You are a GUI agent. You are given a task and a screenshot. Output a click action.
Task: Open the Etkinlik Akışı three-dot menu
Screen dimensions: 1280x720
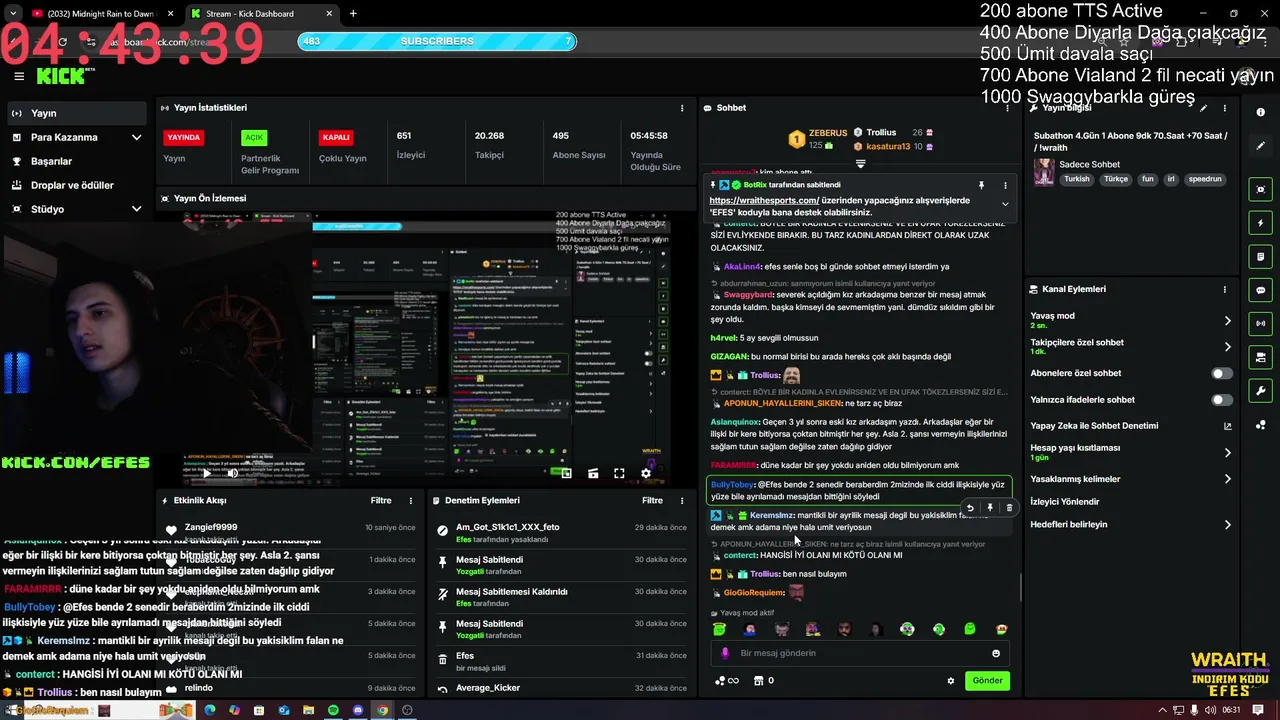(410, 500)
